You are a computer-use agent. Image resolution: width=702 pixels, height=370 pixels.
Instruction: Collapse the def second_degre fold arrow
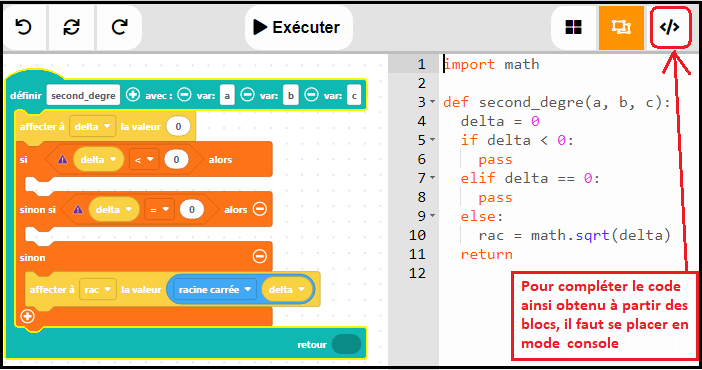tap(432, 102)
